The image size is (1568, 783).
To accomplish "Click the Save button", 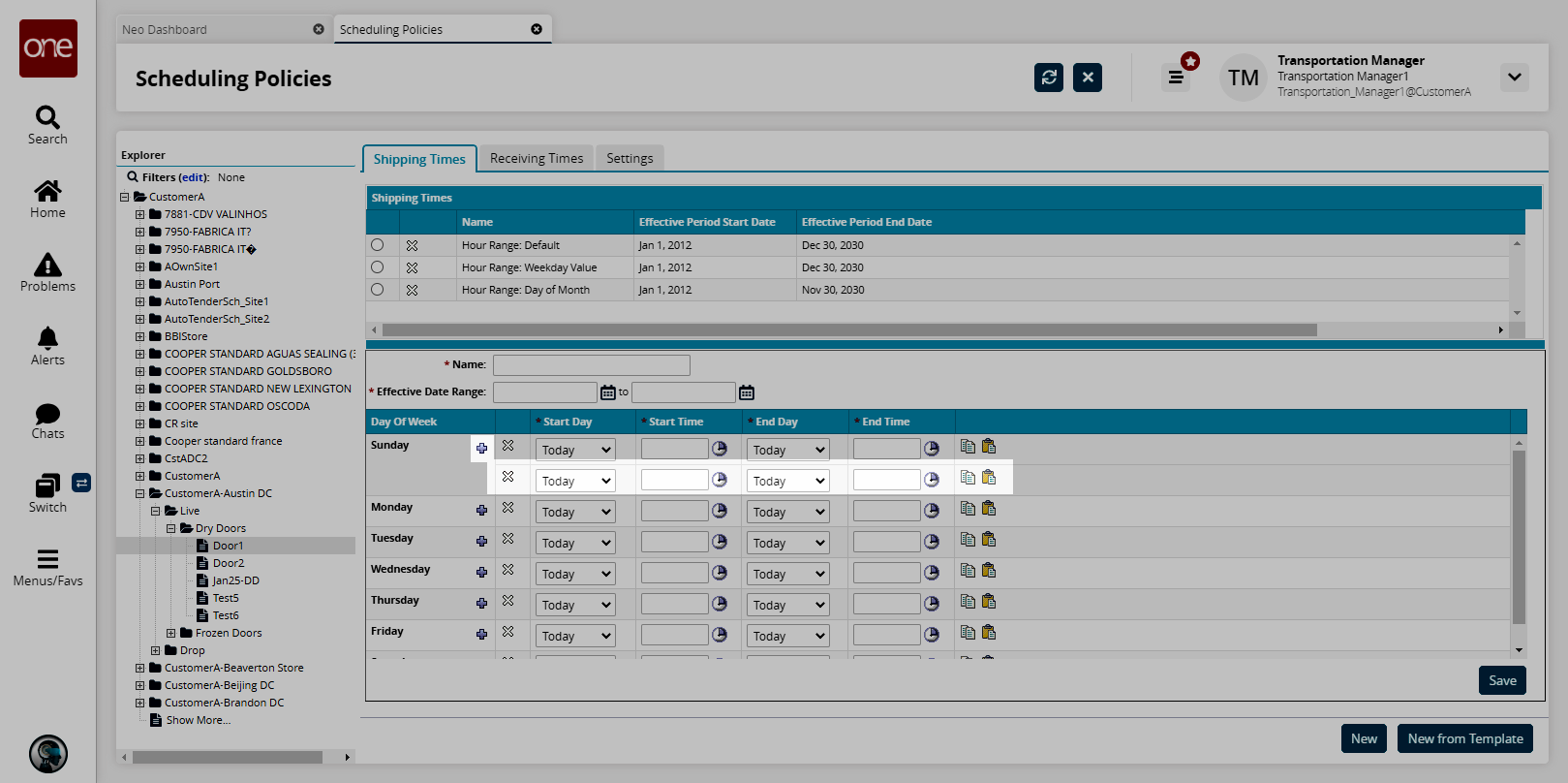I will tap(1502, 680).
